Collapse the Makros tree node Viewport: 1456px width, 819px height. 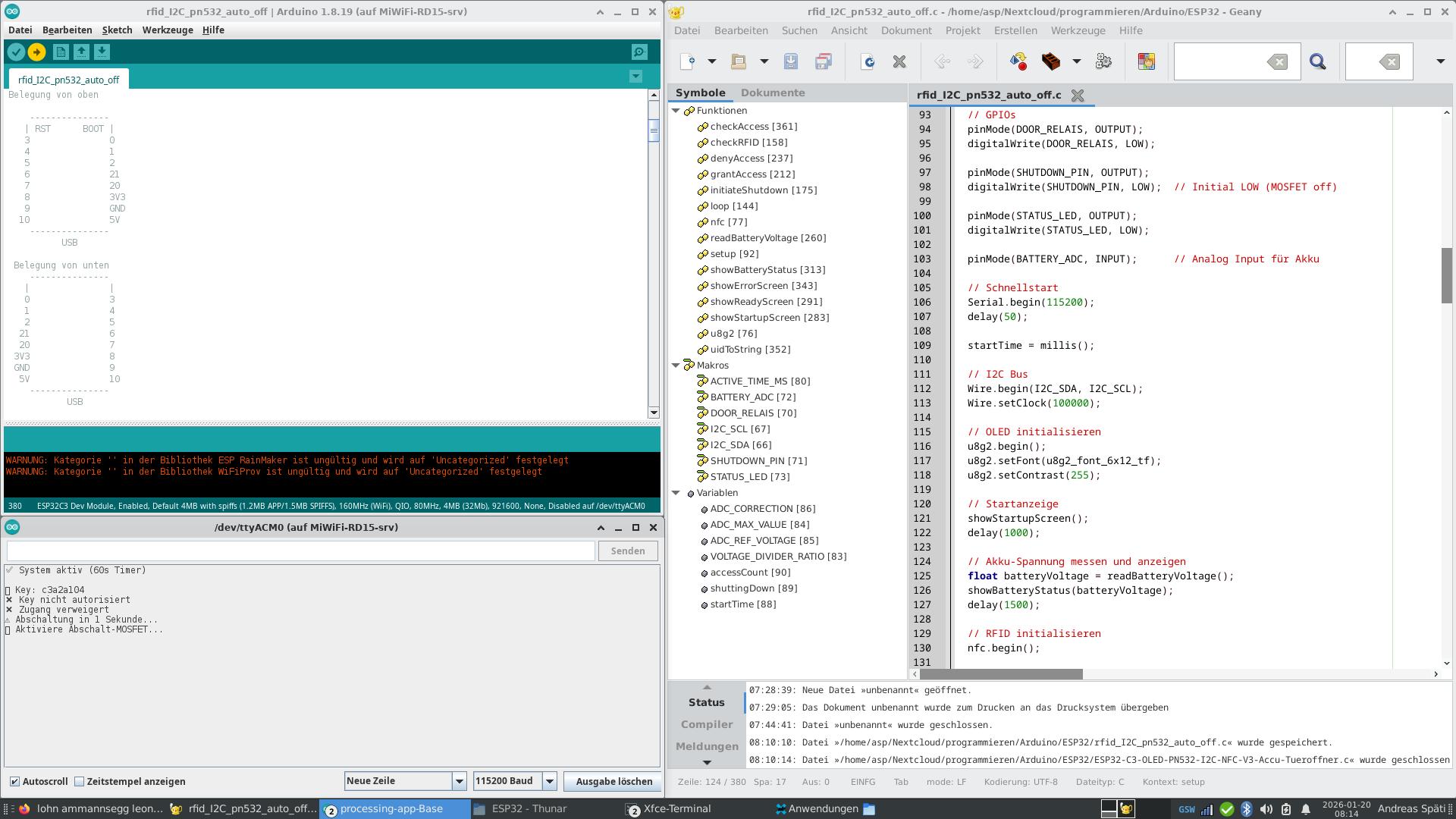point(676,366)
